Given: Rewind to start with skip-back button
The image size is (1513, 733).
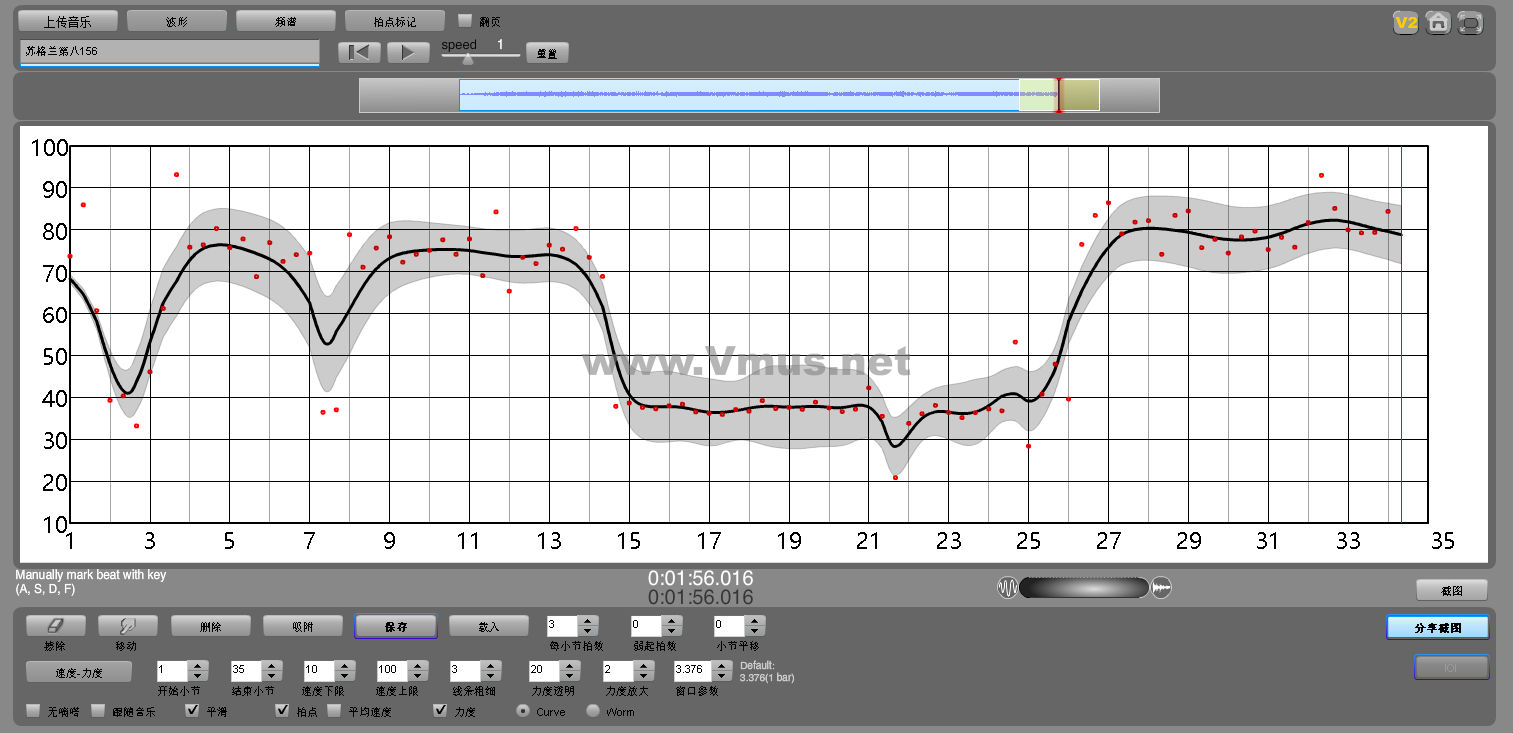Looking at the screenshot, I should point(359,53).
